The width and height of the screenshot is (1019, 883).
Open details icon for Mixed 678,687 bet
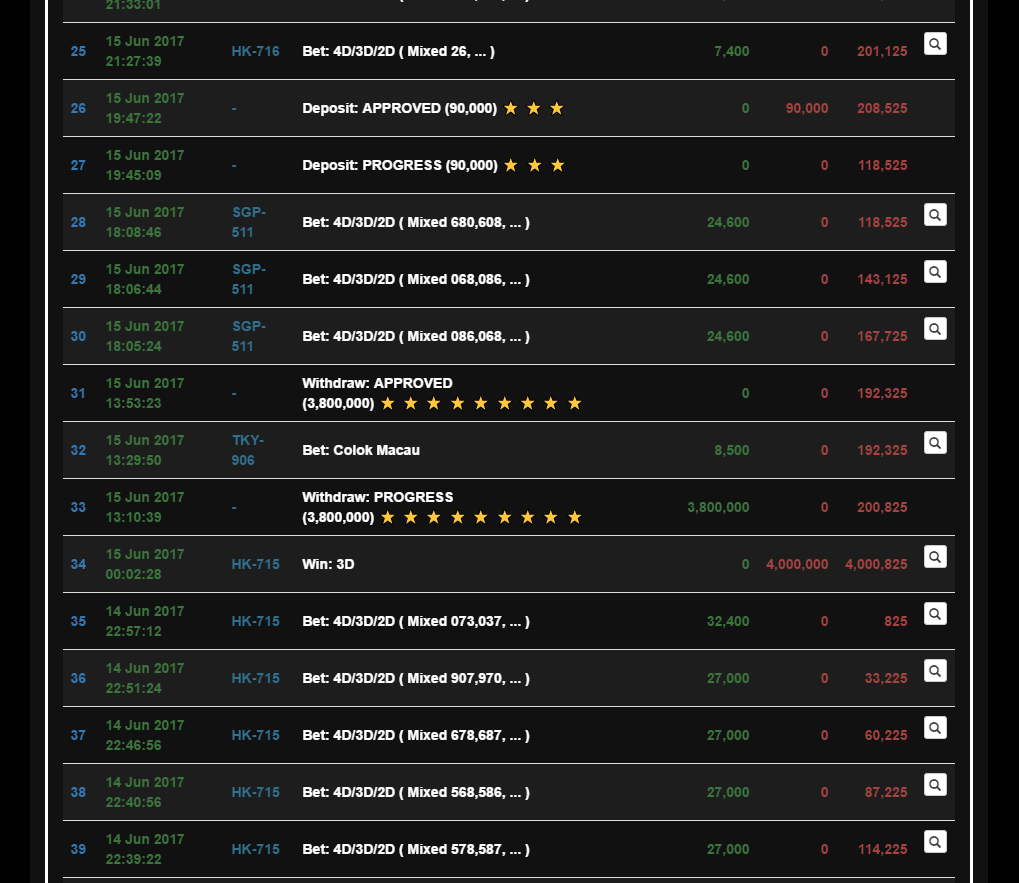click(935, 727)
